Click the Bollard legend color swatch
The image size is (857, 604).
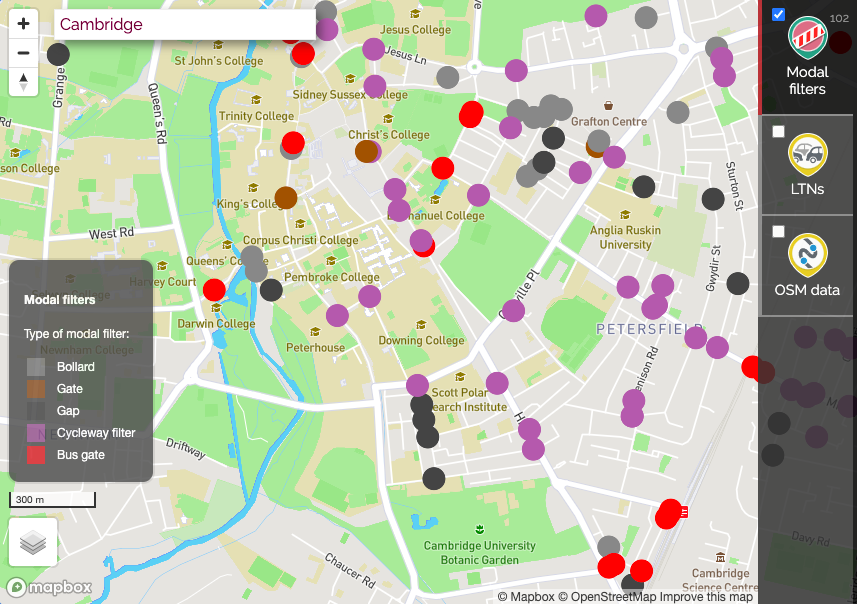click(x=36, y=367)
